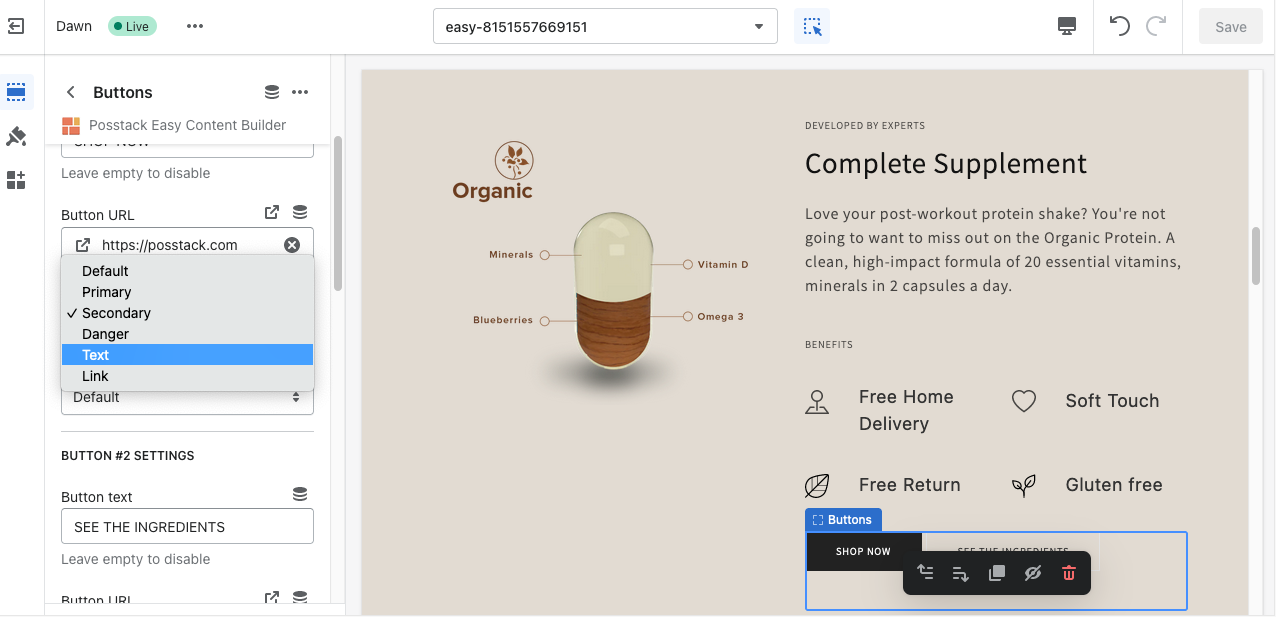The width and height of the screenshot is (1276, 617).
Task: Switch the preview device with the desktop icon
Action: pos(1067,27)
